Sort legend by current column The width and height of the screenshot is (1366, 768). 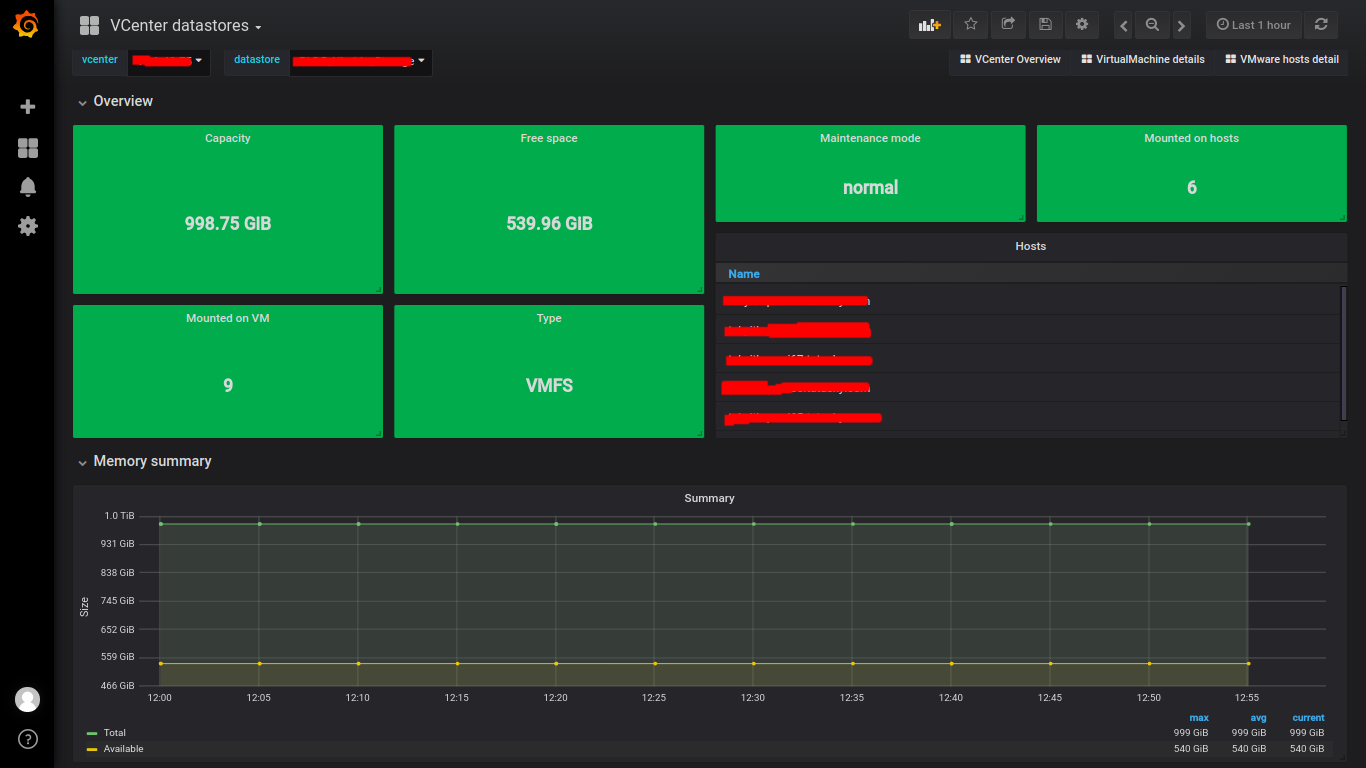pos(1308,718)
